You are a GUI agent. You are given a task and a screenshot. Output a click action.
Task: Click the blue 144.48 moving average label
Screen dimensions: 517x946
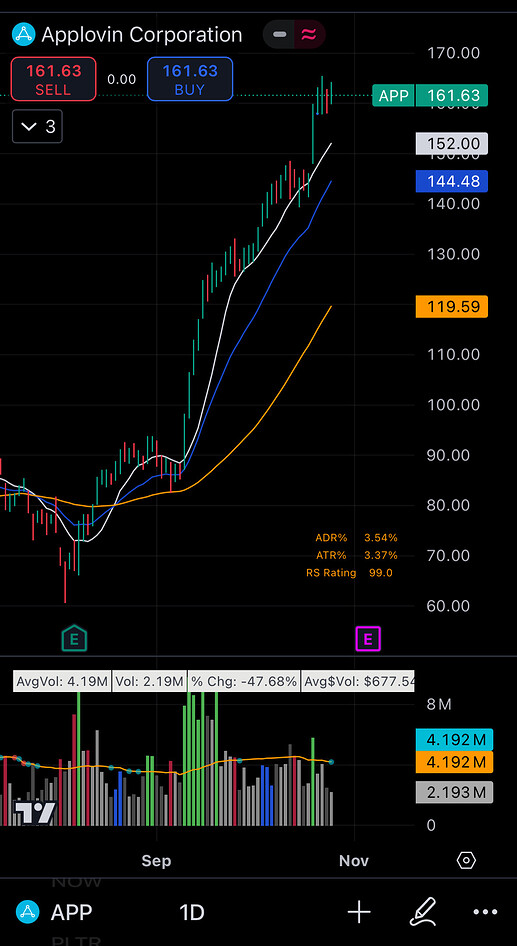pos(452,181)
